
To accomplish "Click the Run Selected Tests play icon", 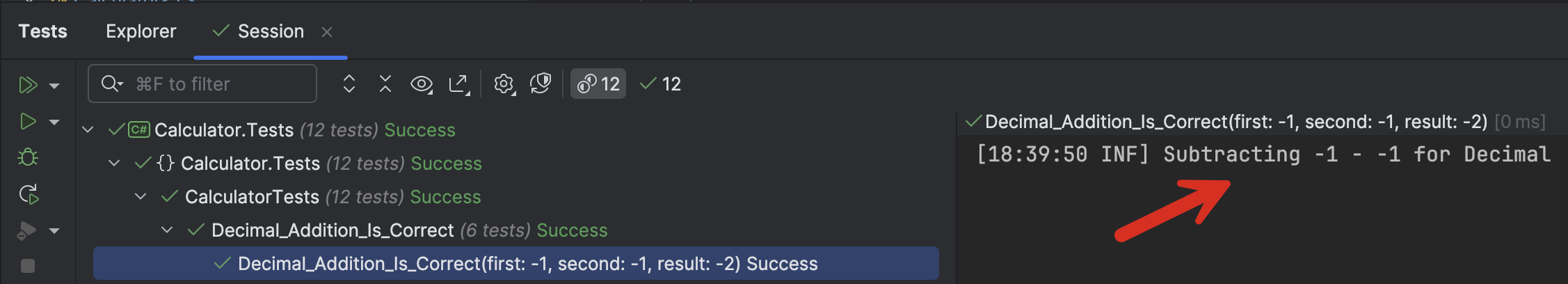I will click(x=28, y=122).
